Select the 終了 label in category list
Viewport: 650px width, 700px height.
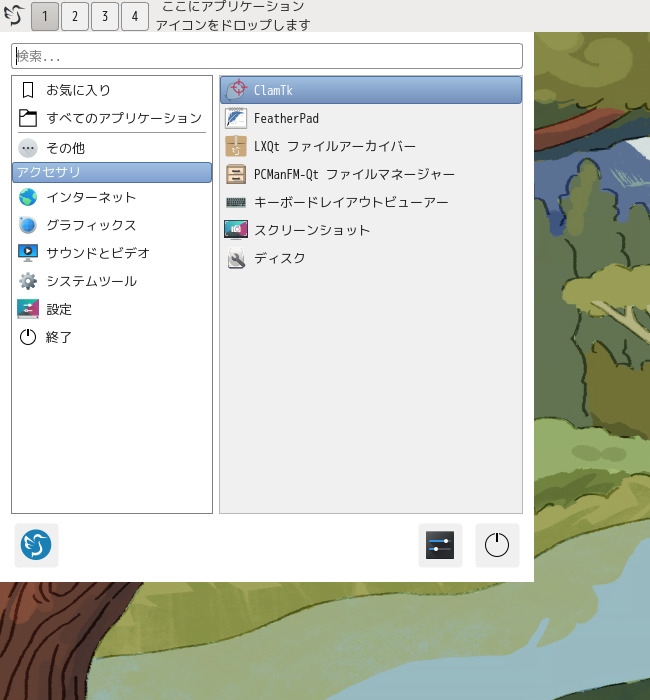pyautogui.click(x=59, y=337)
